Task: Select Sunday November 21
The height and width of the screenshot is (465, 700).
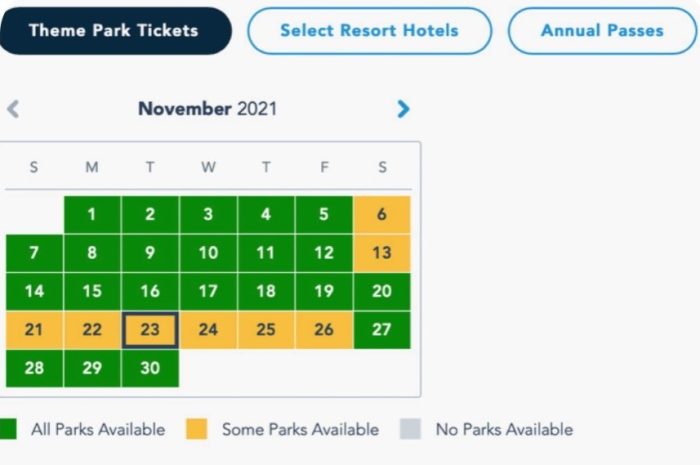Action: click(34, 330)
